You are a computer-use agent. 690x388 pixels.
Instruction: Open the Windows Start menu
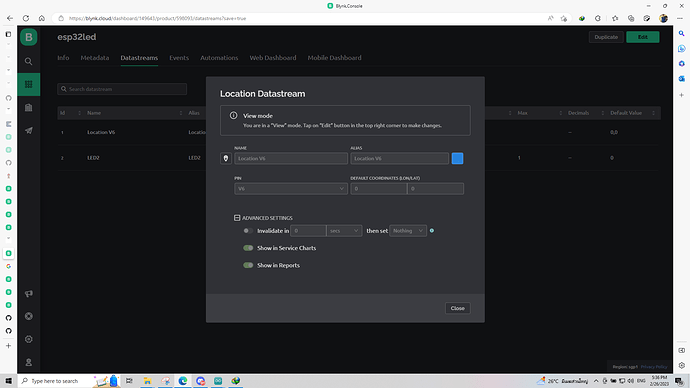[8, 381]
